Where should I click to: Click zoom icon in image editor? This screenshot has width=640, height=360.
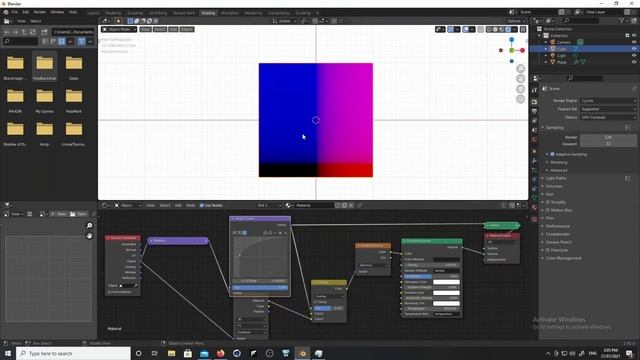click(x=89, y=225)
